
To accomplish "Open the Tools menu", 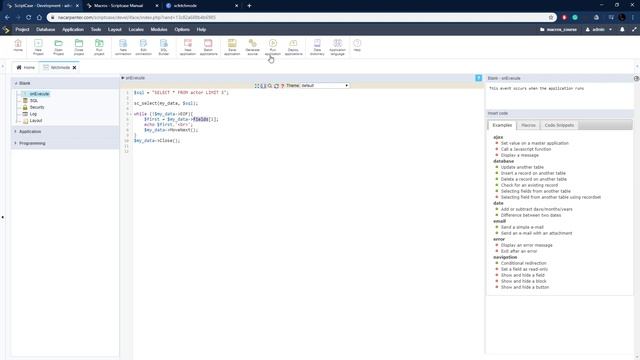I will (x=96, y=29).
